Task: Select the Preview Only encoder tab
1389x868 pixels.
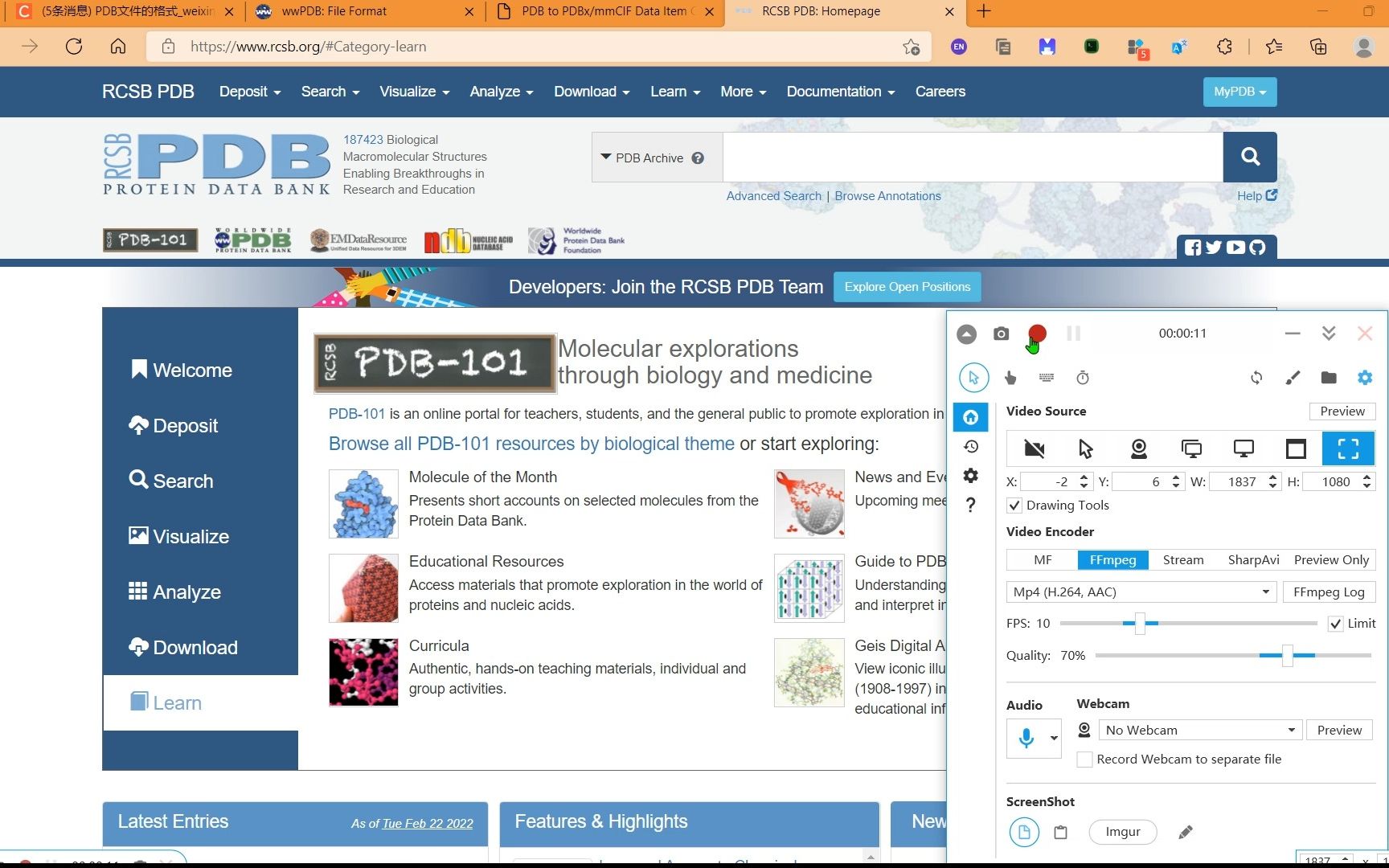Action: coord(1331,560)
